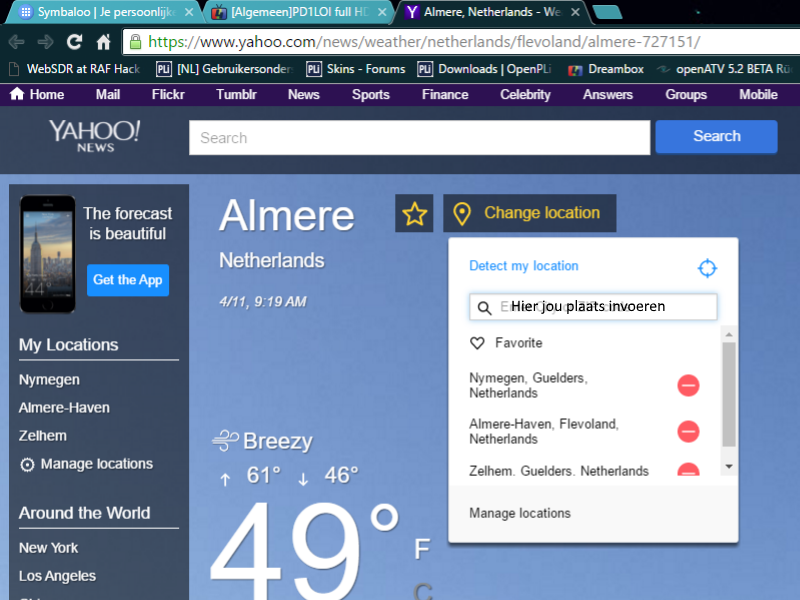Screen dimensions: 800x600
Task: Click the iPhone weather app image
Action: pos(47,254)
